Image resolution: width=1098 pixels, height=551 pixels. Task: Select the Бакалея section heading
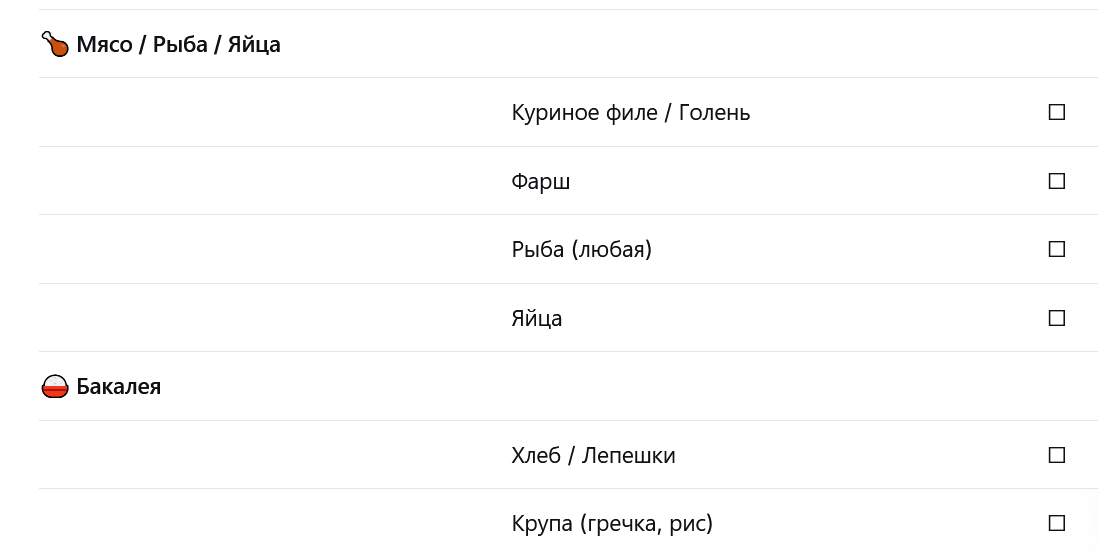(x=118, y=386)
